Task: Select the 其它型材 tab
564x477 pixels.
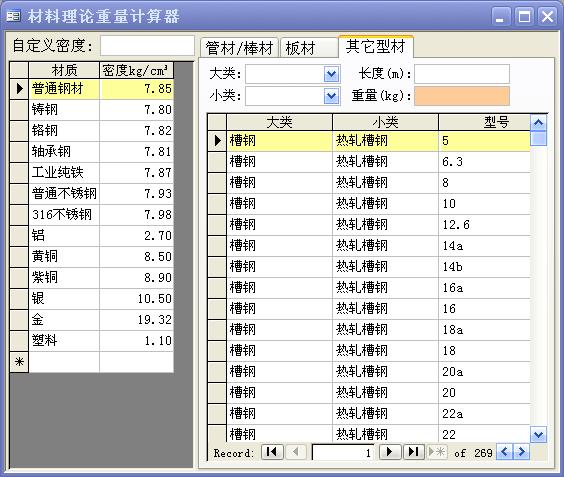Action: point(376,47)
